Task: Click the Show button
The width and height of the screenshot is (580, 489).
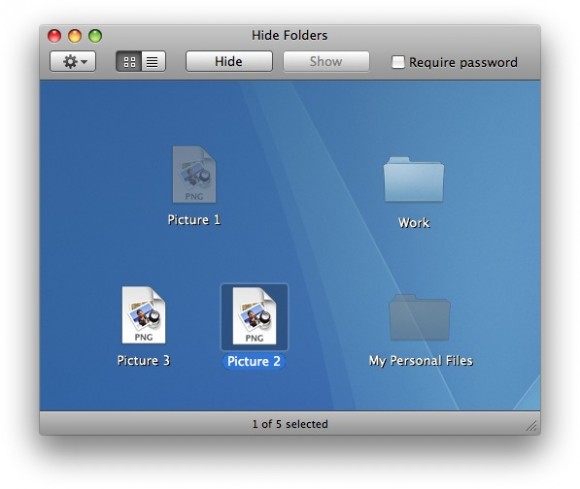Action: (326, 61)
